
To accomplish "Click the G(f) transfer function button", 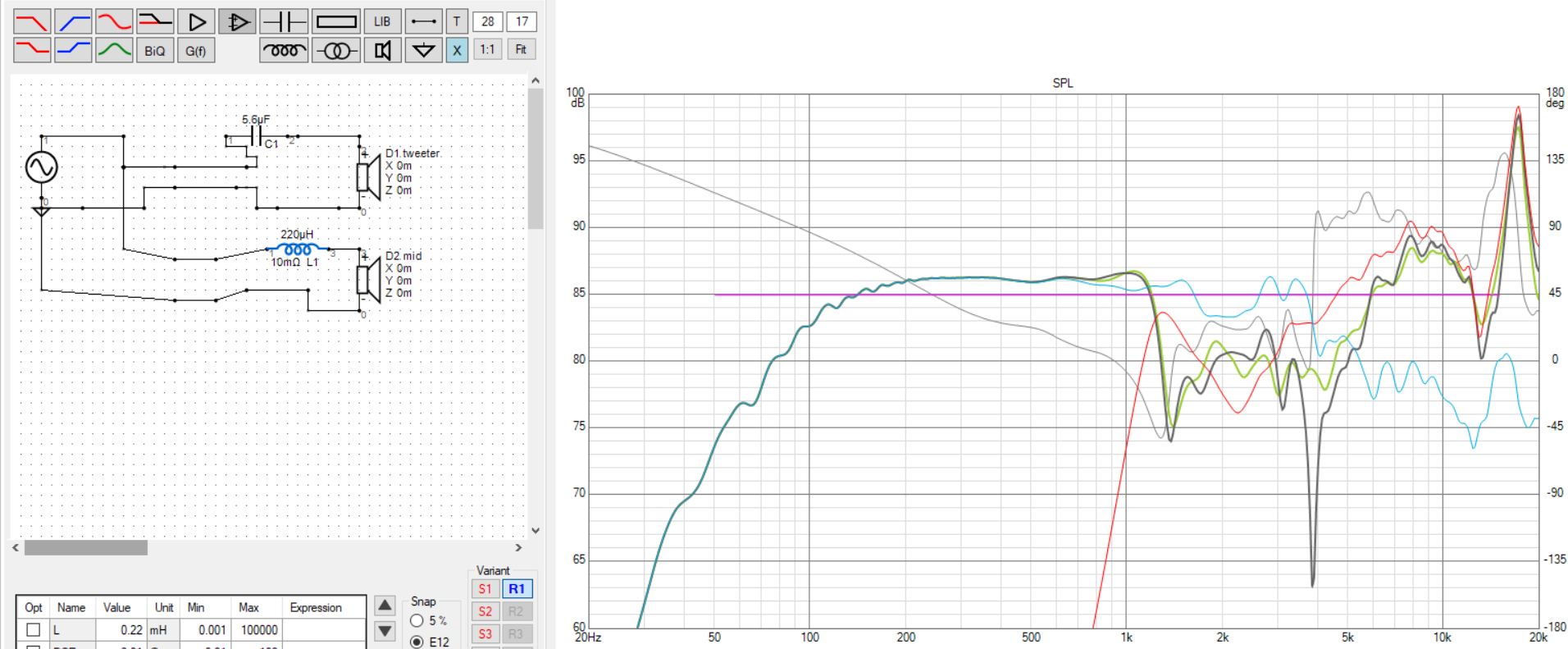I will (x=196, y=50).
